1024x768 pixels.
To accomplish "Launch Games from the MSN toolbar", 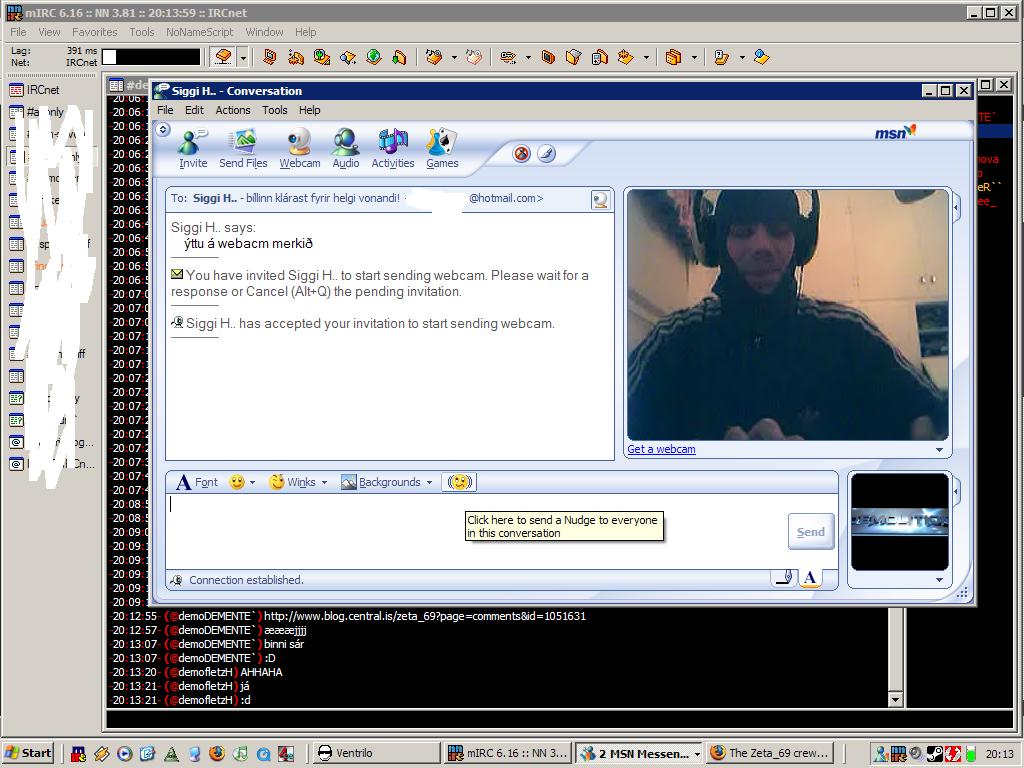I will 442,150.
